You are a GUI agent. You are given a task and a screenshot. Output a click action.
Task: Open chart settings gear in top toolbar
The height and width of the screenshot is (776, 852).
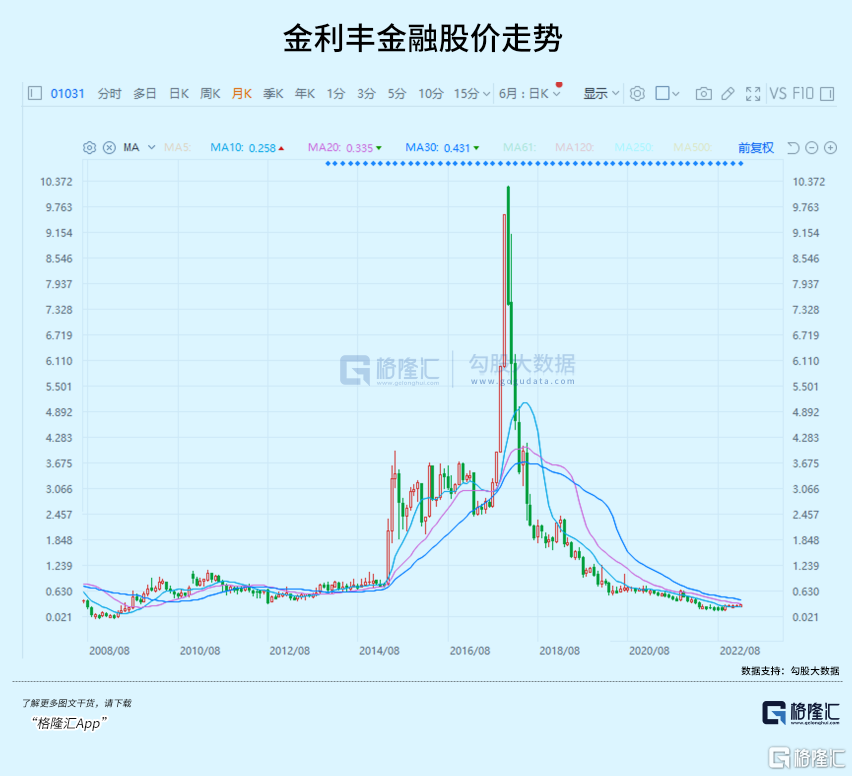pyautogui.click(x=637, y=94)
